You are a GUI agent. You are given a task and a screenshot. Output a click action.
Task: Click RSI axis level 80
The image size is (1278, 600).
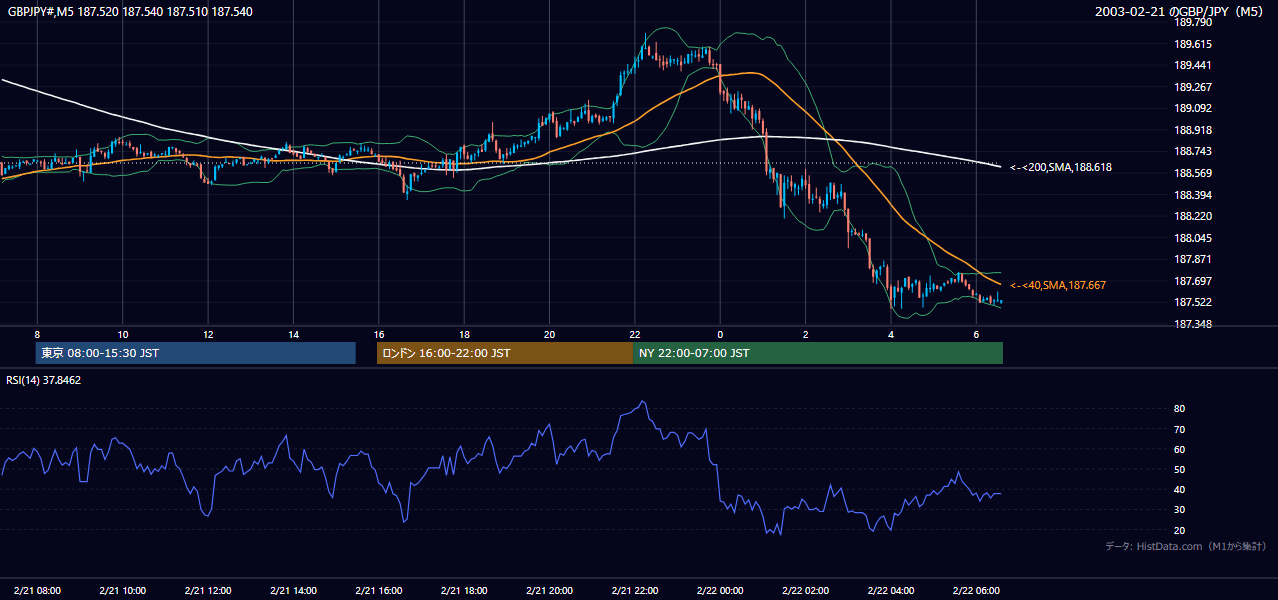[1180, 409]
